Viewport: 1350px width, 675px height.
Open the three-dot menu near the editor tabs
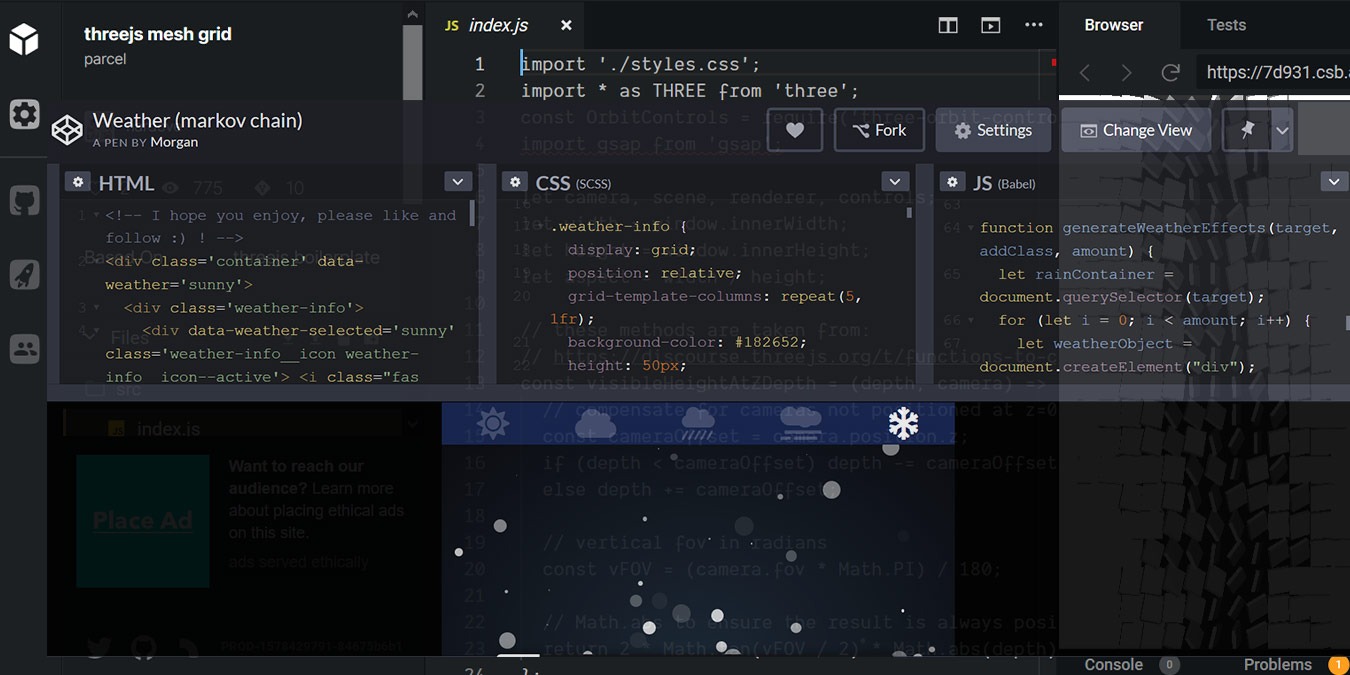pos(1033,24)
